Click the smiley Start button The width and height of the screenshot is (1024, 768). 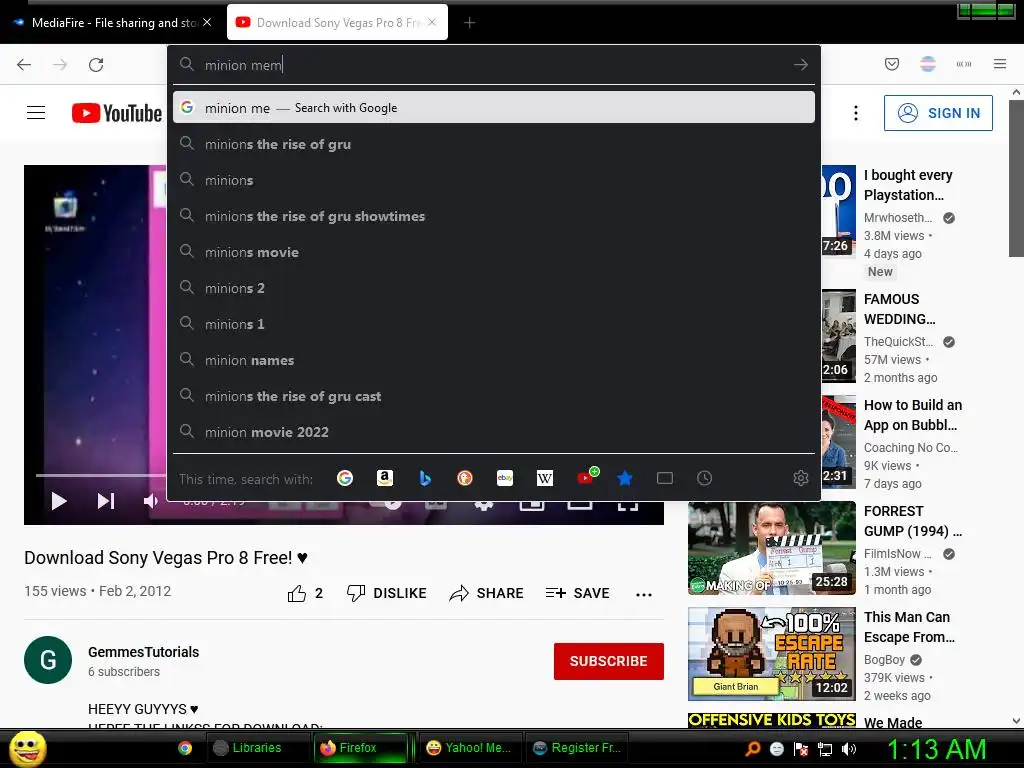tap(27, 748)
